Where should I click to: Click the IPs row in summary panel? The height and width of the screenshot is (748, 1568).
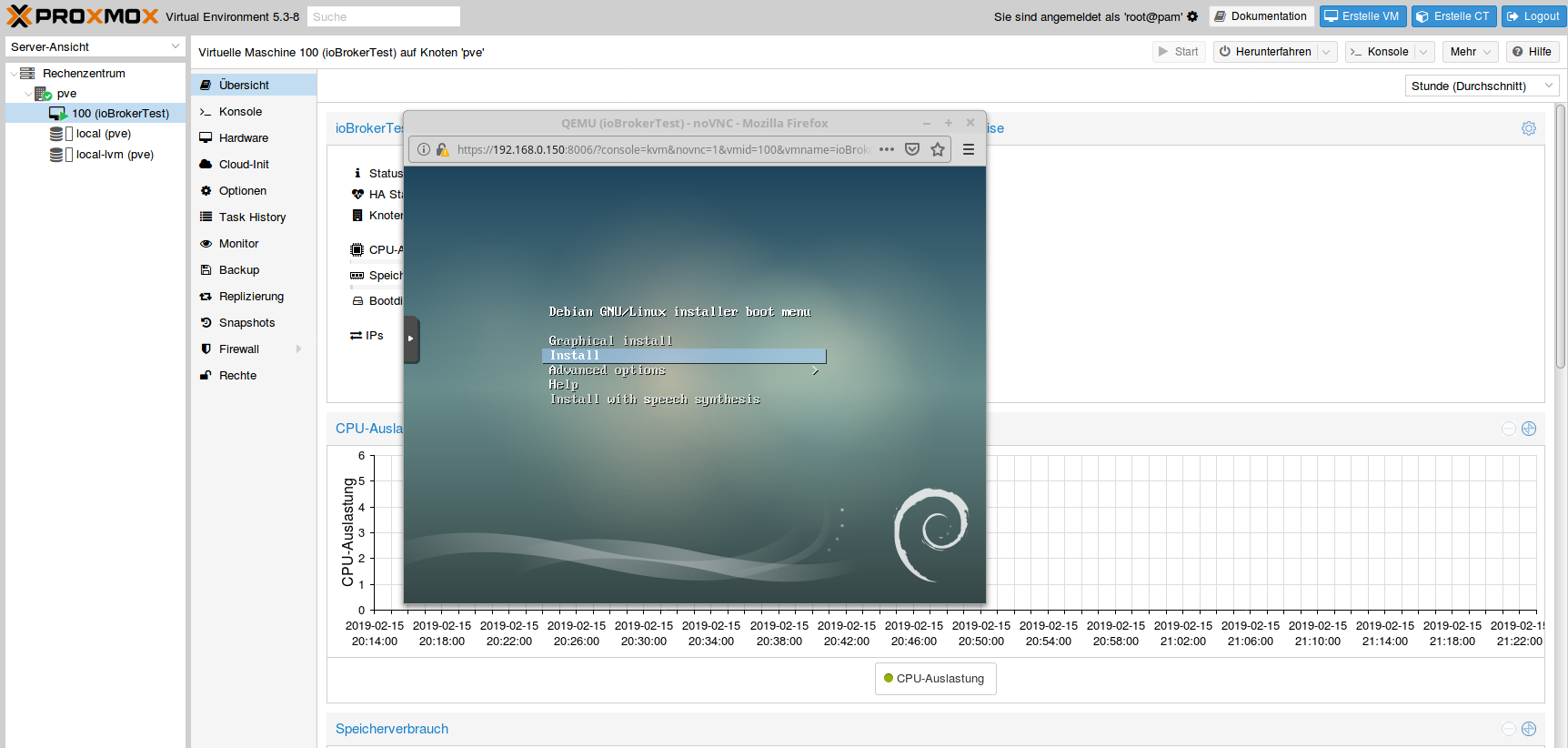pyautogui.click(x=367, y=336)
